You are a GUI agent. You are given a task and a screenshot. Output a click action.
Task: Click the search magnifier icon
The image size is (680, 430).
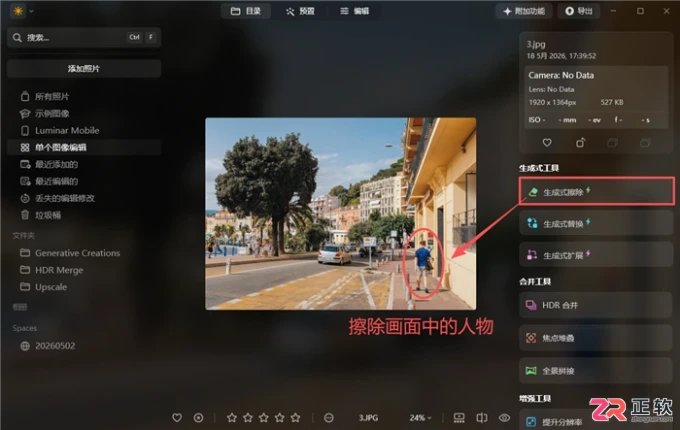point(17,38)
